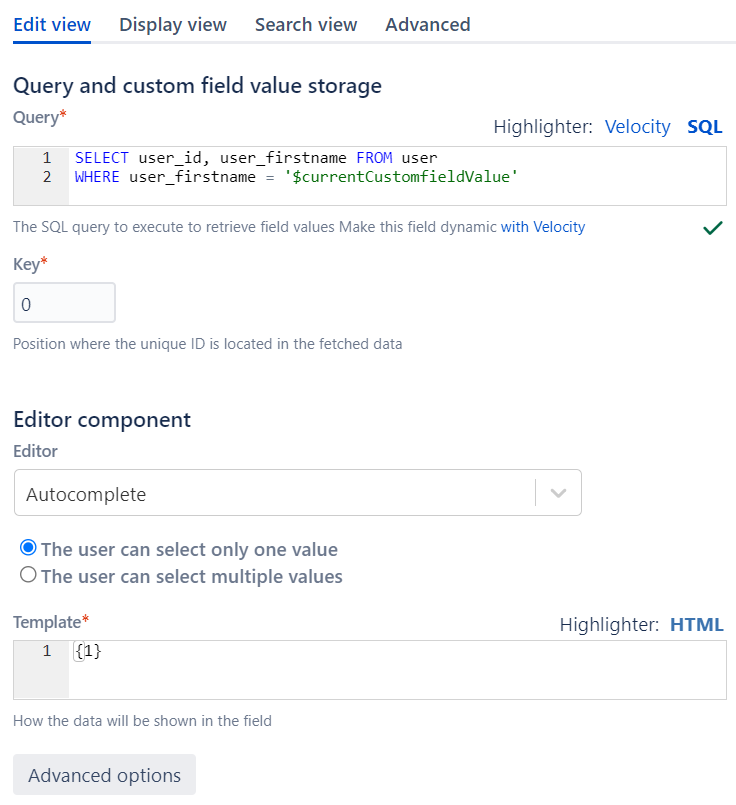
Task: Click into the Key input field
Action: (x=64, y=303)
